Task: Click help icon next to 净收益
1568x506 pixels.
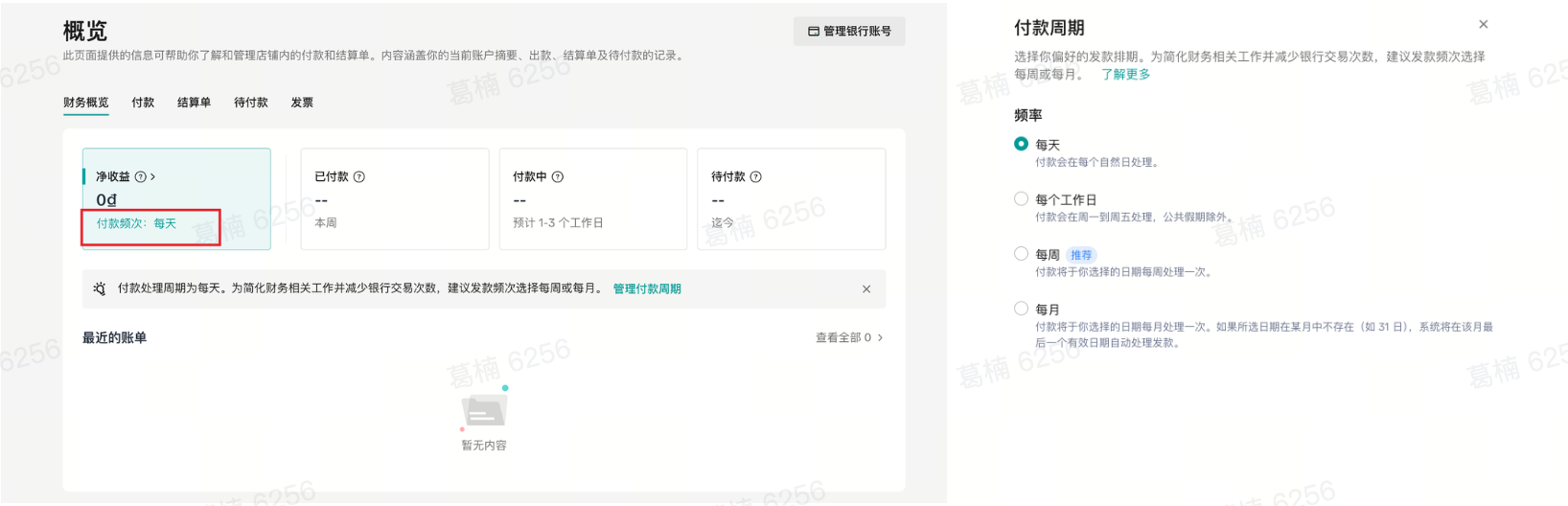Action: point(141,176)
